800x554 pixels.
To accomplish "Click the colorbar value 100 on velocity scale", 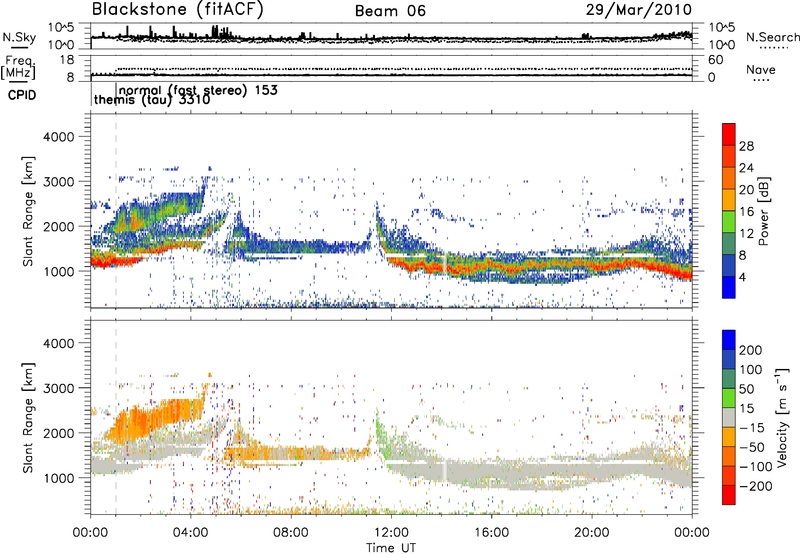I will pyautogui.click(x=751, y=369).
